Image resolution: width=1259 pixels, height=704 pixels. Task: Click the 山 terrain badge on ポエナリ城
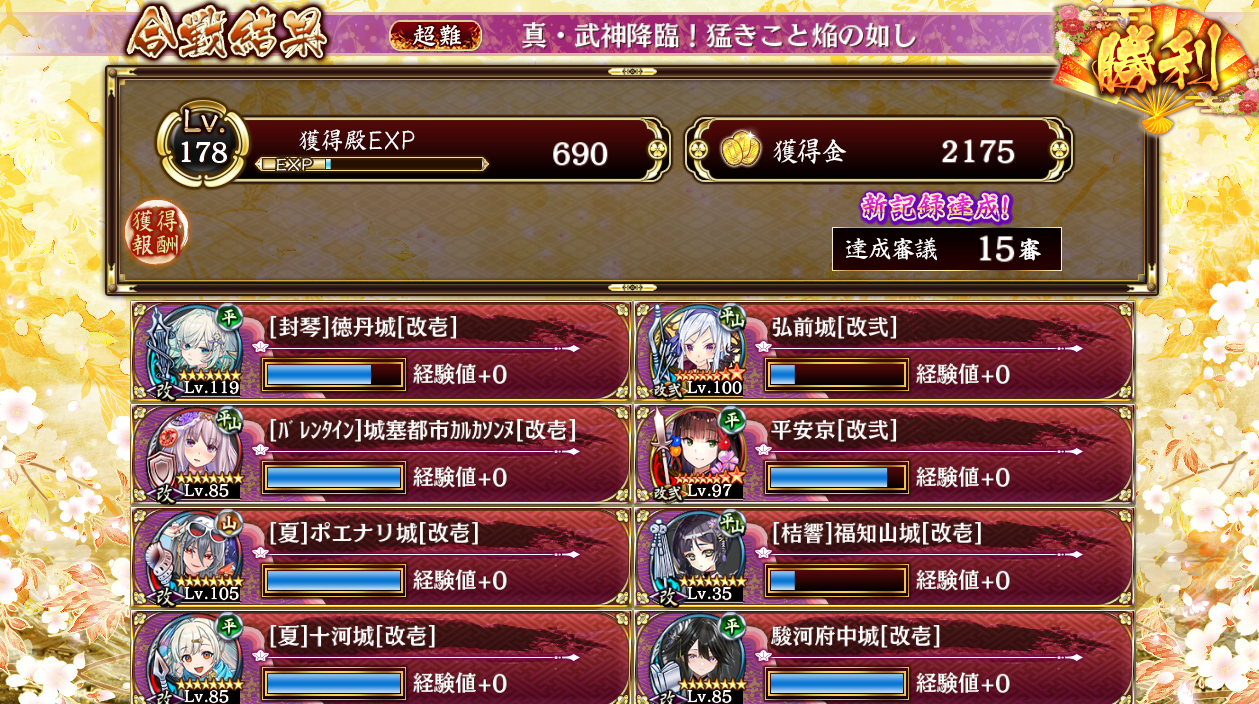230,521
